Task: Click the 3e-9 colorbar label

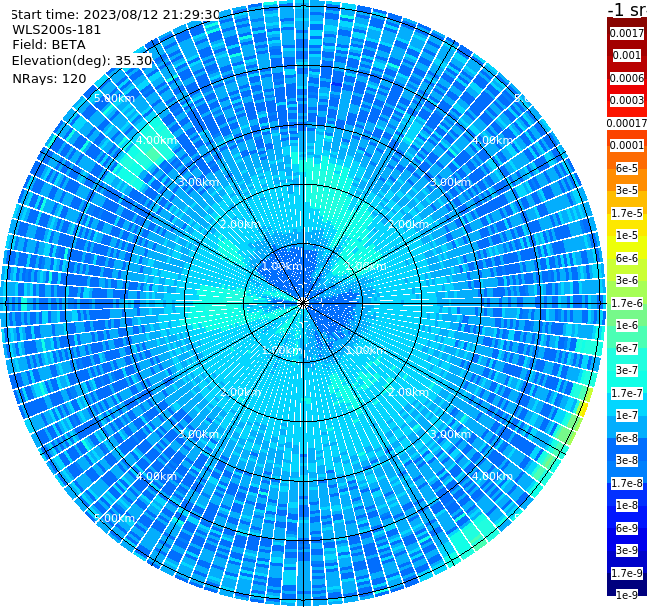Action: 627,550
